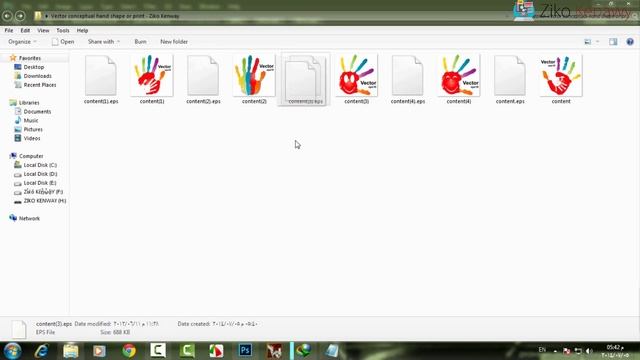Open the Documents library
This screenshot has width=640, height=360.
pos(37,111)
